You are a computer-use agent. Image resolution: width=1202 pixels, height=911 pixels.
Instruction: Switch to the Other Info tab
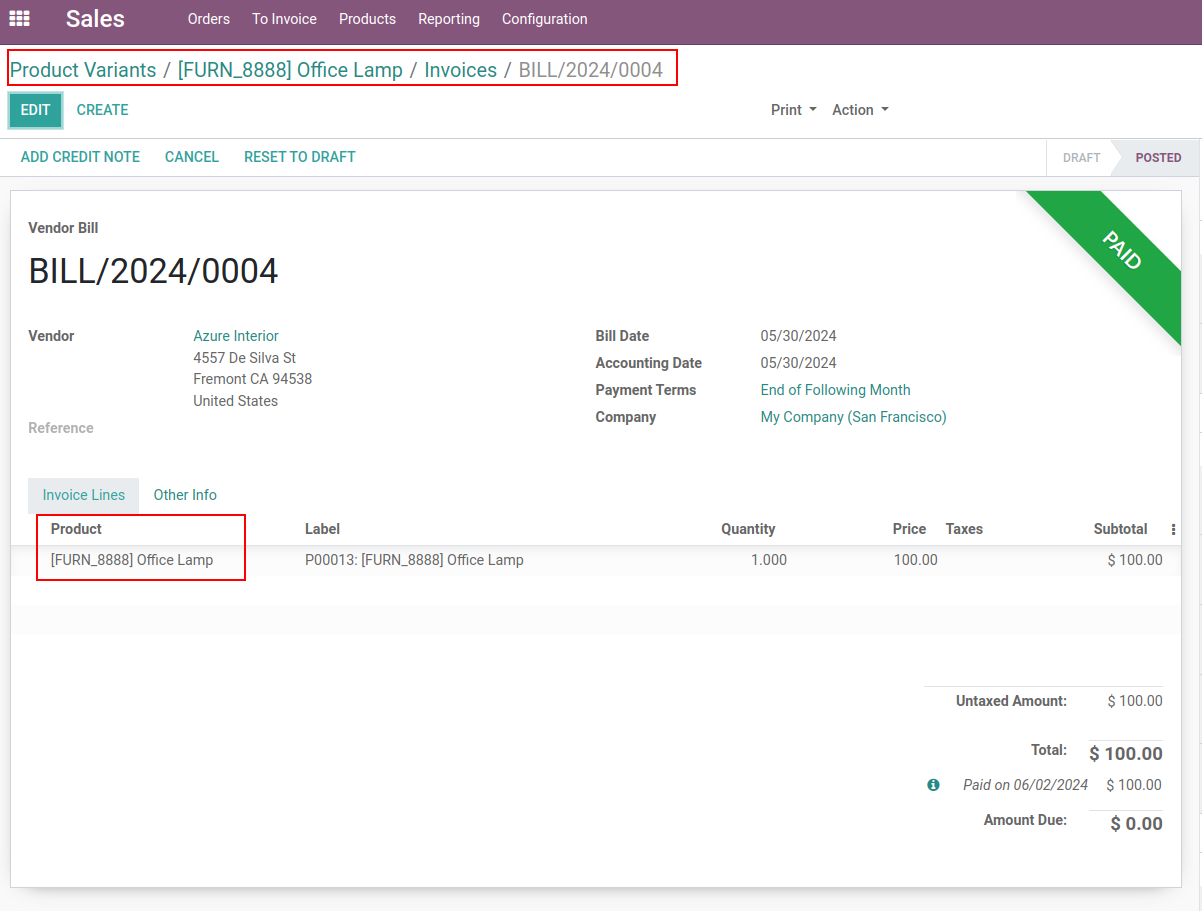pyautogui.click(x=185, y=495)
